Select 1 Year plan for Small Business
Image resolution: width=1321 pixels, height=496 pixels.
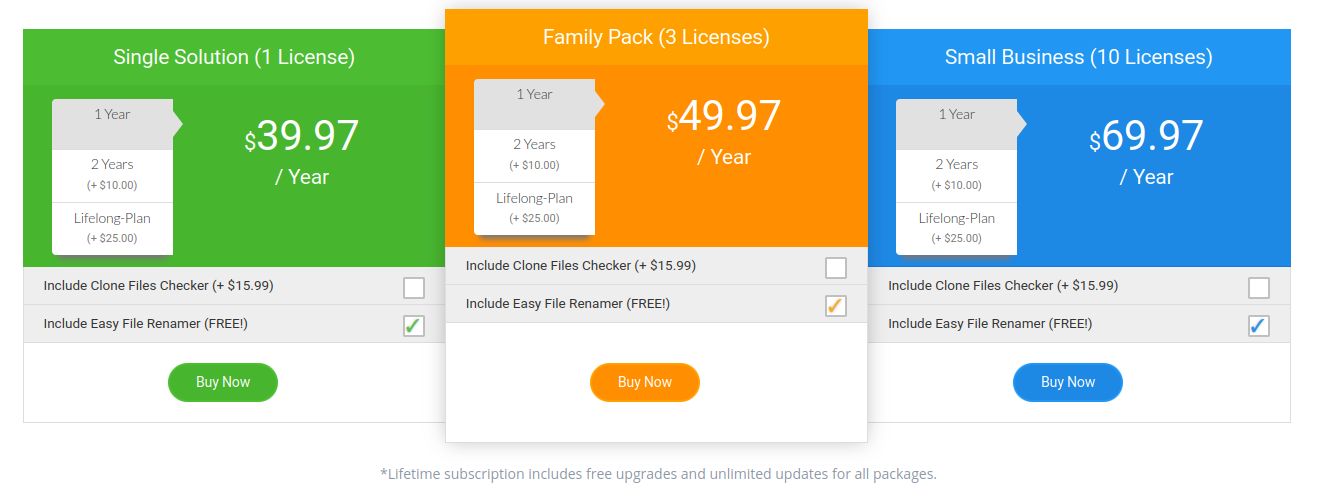(957, 124)
